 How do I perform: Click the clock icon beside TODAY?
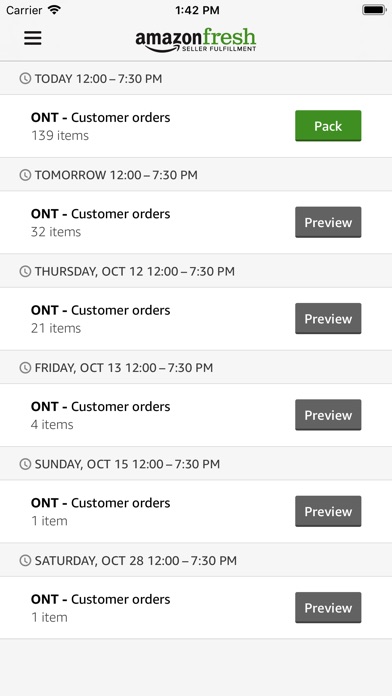(x=25, y=79)
